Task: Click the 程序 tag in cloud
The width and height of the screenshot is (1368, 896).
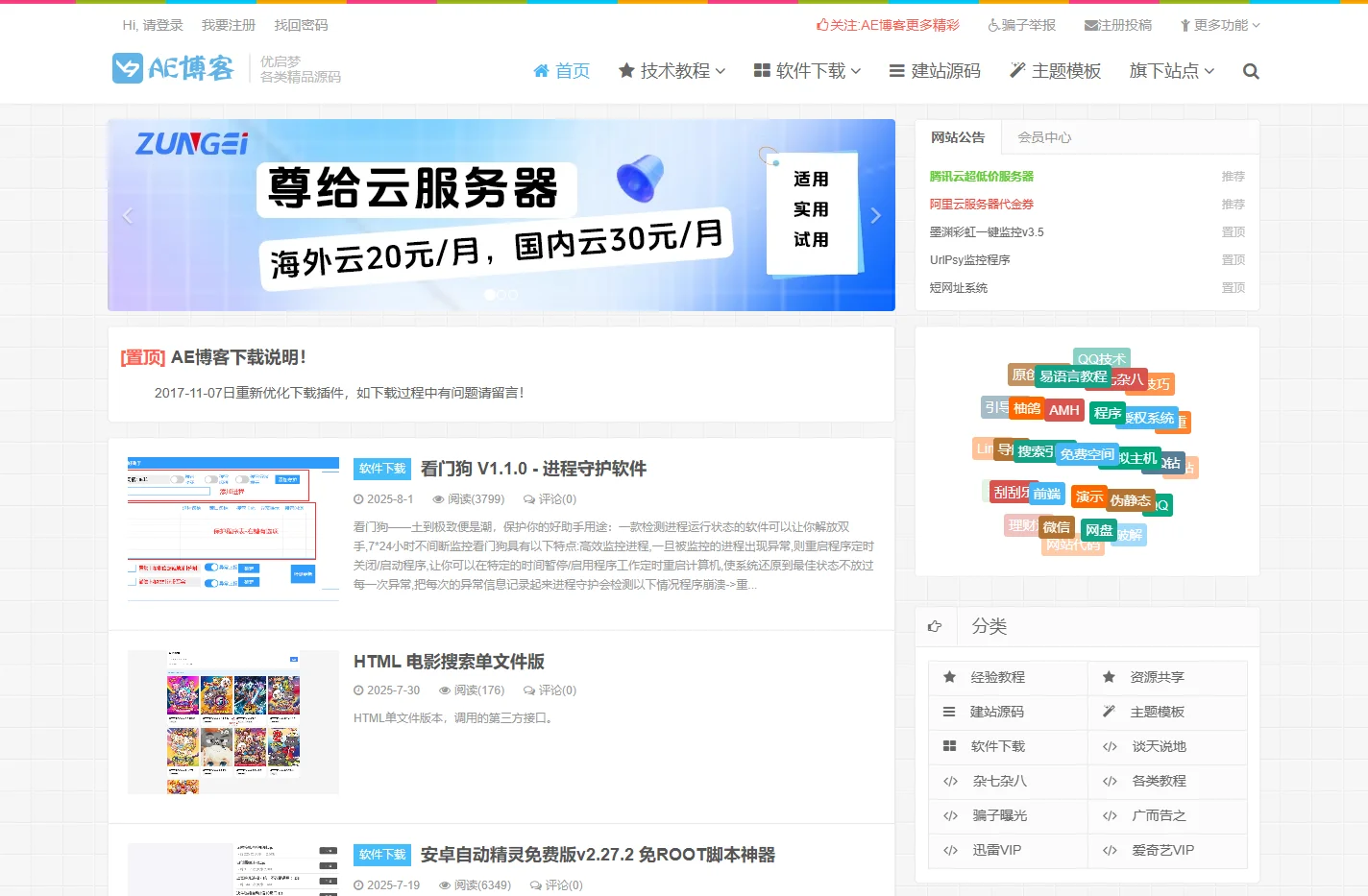Action: tap(1108, 413)
